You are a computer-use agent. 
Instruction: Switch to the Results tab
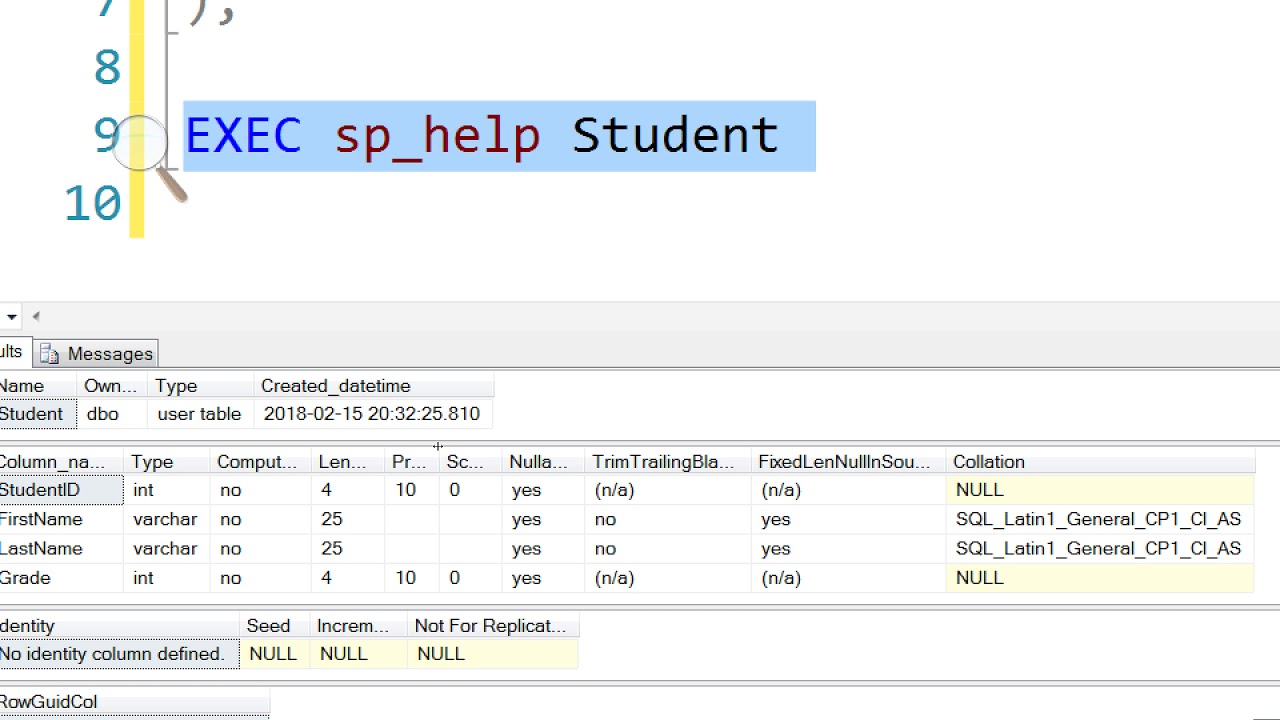[x=14, y=351]
